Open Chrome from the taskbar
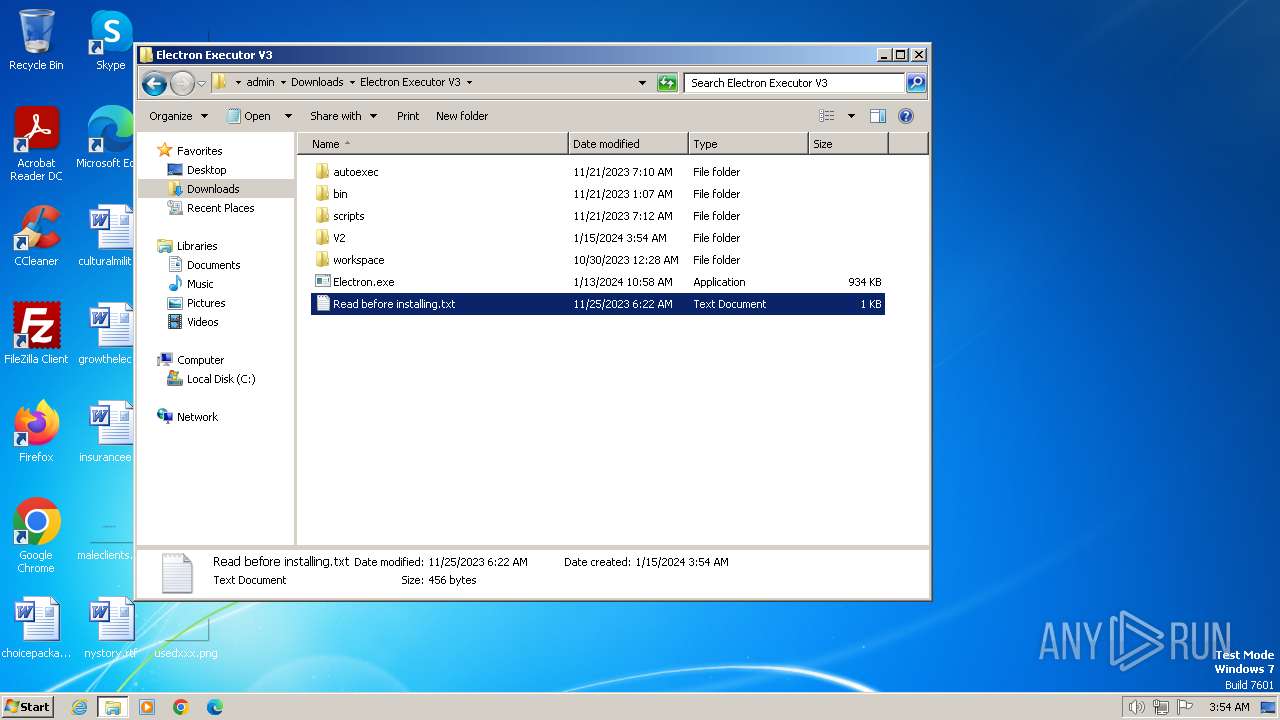Screen dimensions: 1280x720 [181, 707]
